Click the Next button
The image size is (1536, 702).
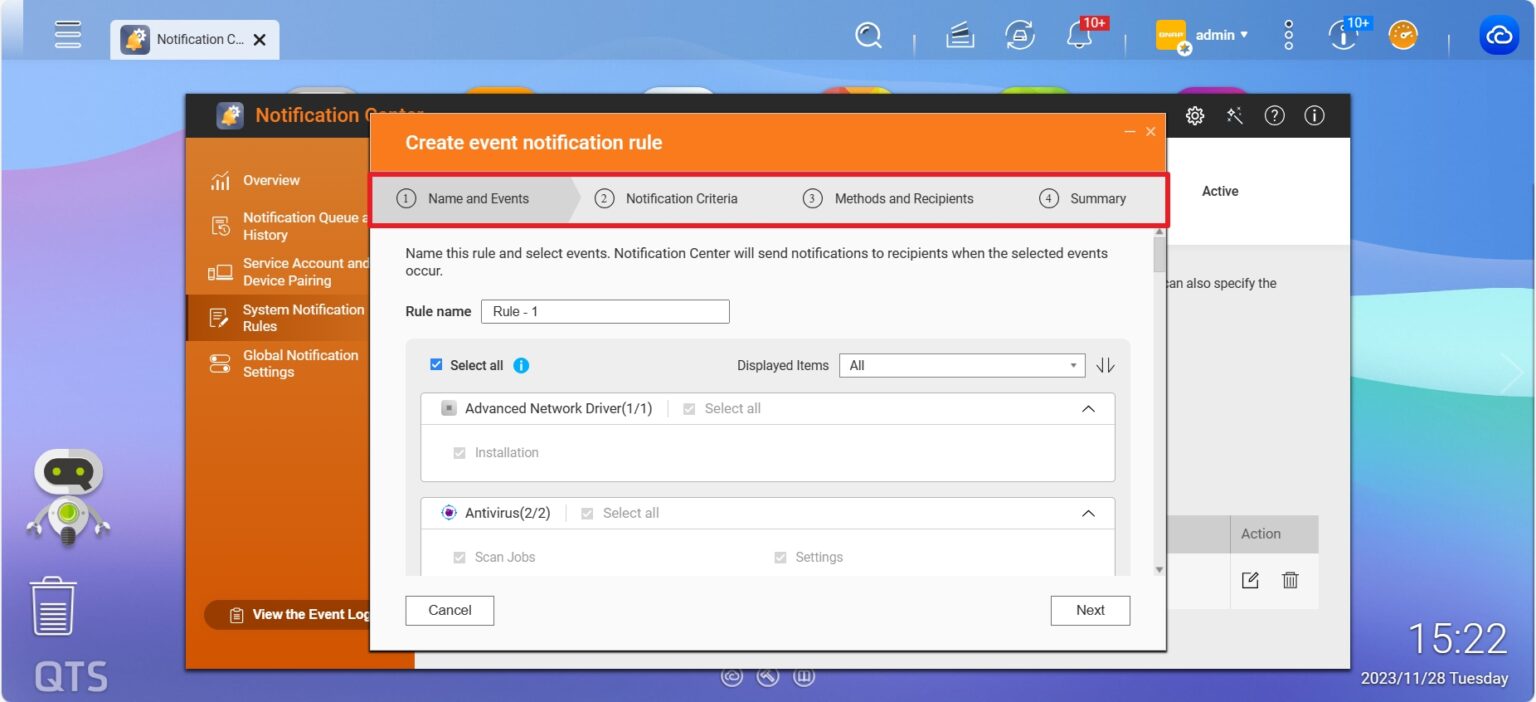coord(1090,611)
